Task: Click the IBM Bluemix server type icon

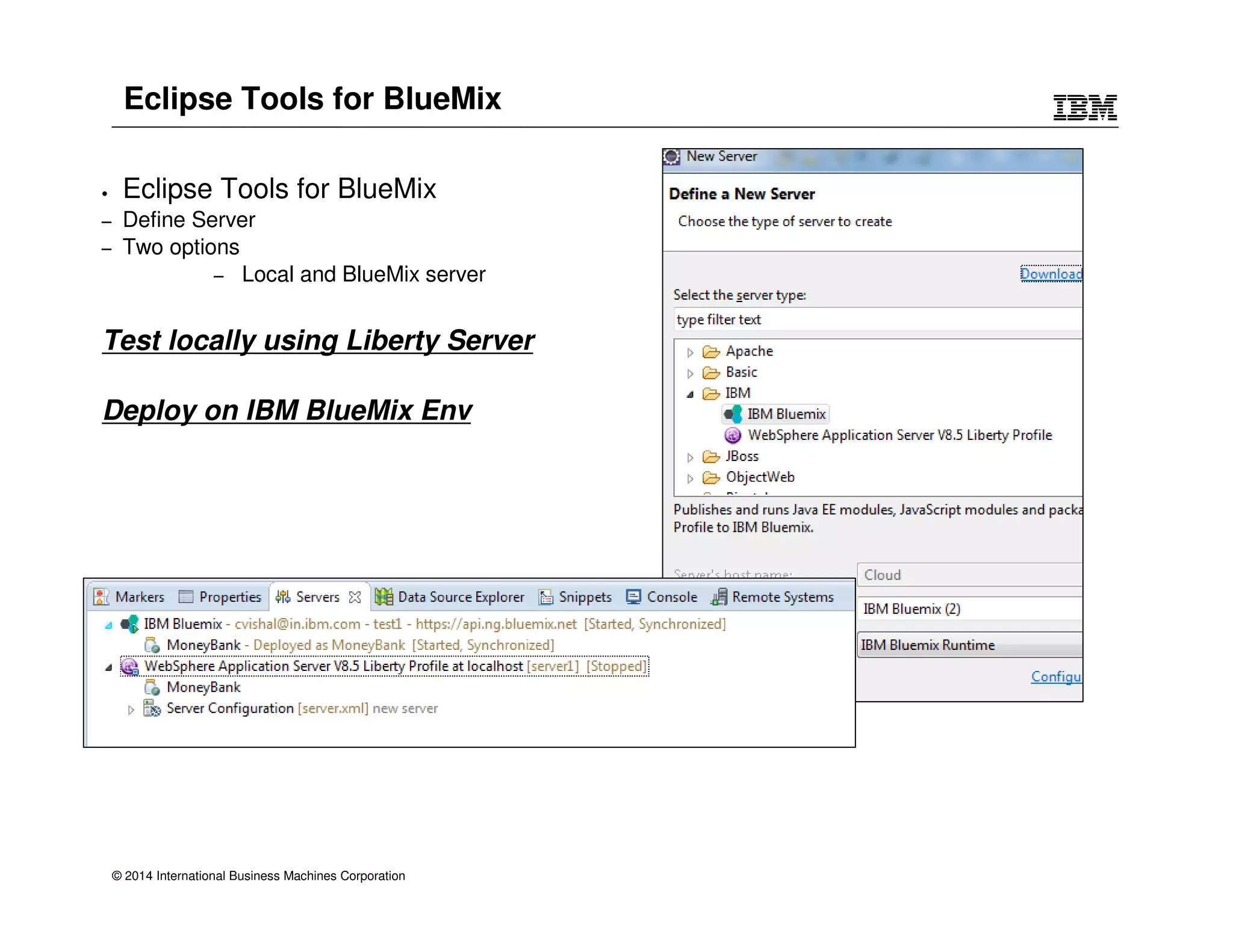Action: click(733, 414)
